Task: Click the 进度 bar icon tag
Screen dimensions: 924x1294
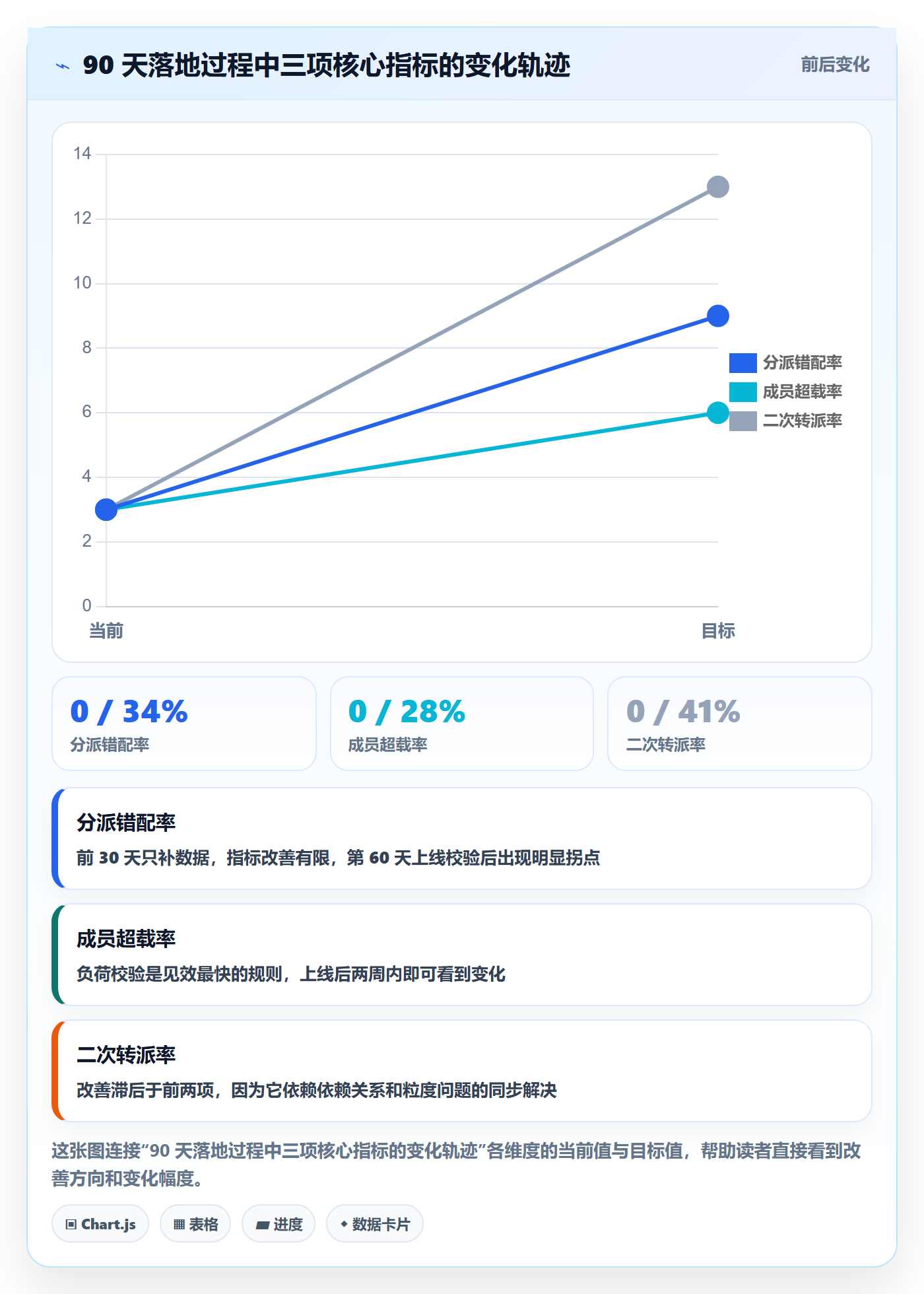Action: 279,1224
